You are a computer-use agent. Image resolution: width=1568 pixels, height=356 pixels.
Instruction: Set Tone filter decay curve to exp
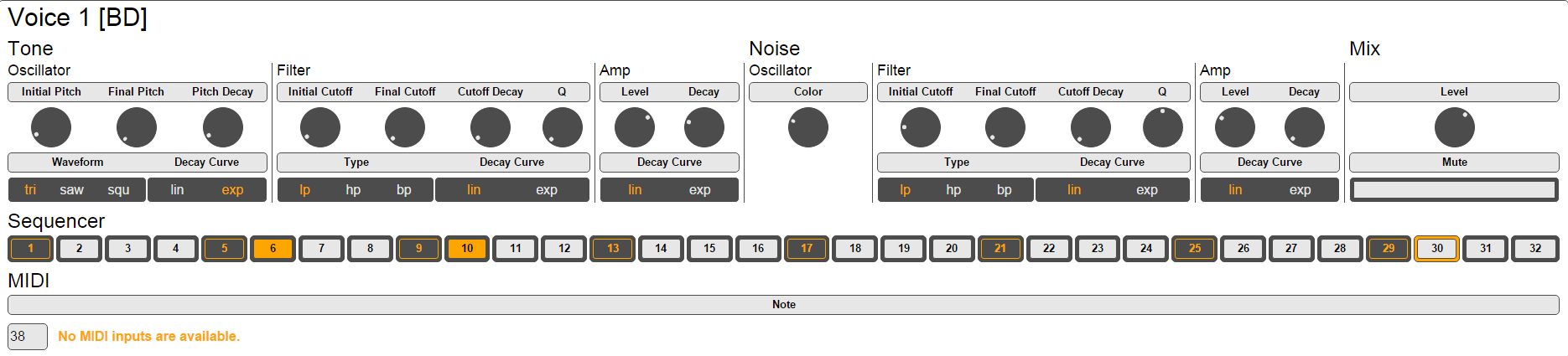click(547, 190)
